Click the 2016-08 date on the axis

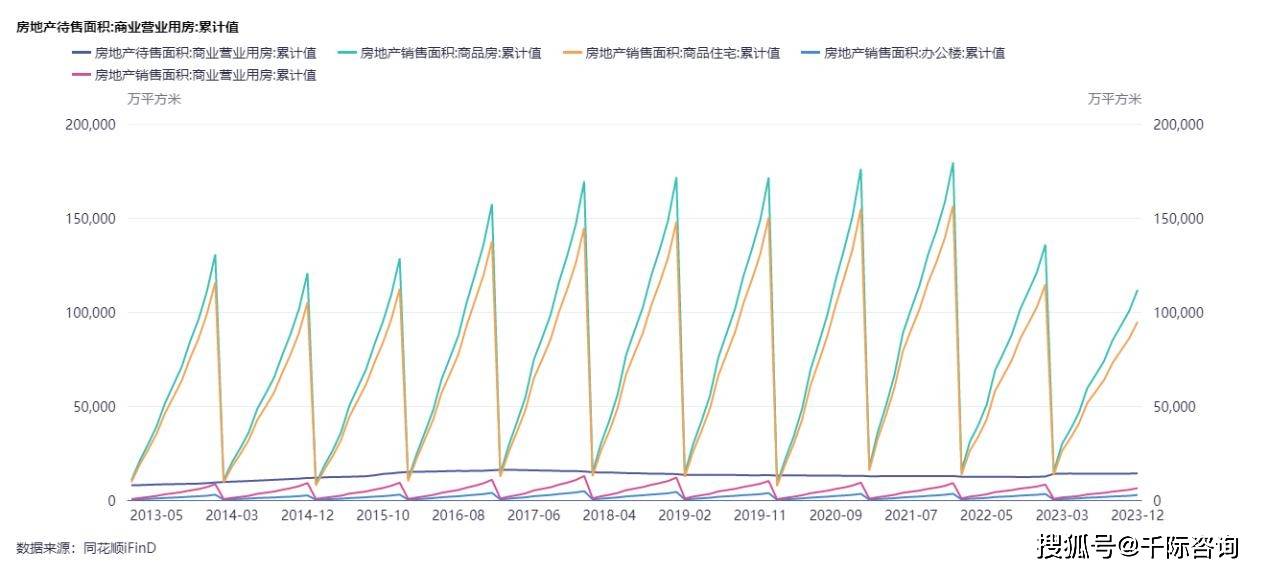pyautogui.click(x=460, y=515)
